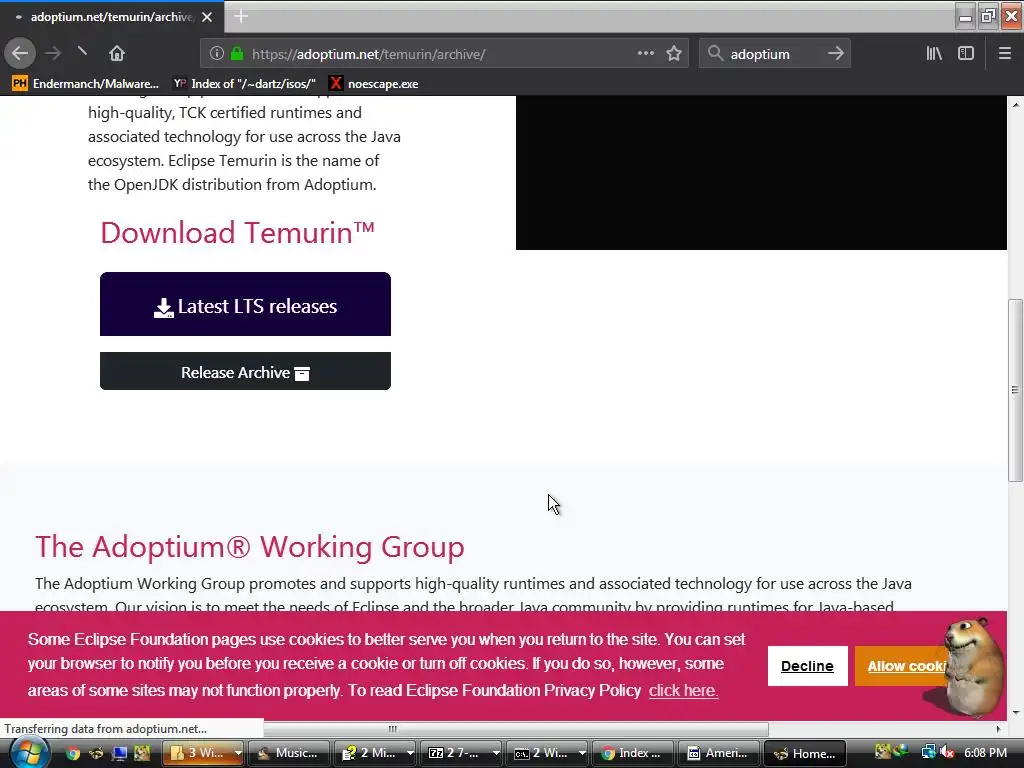Select the adoptium.net/temurin/archive tab

111,17
